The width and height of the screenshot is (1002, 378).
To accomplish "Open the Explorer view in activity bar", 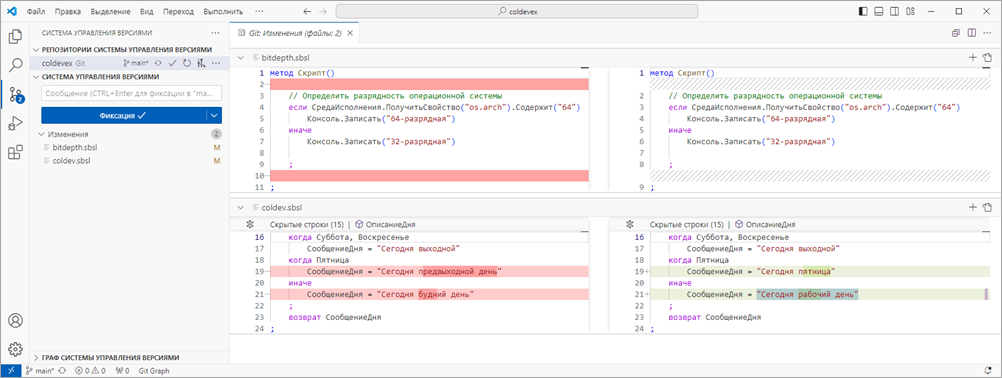I will click(x=14, y=36).
